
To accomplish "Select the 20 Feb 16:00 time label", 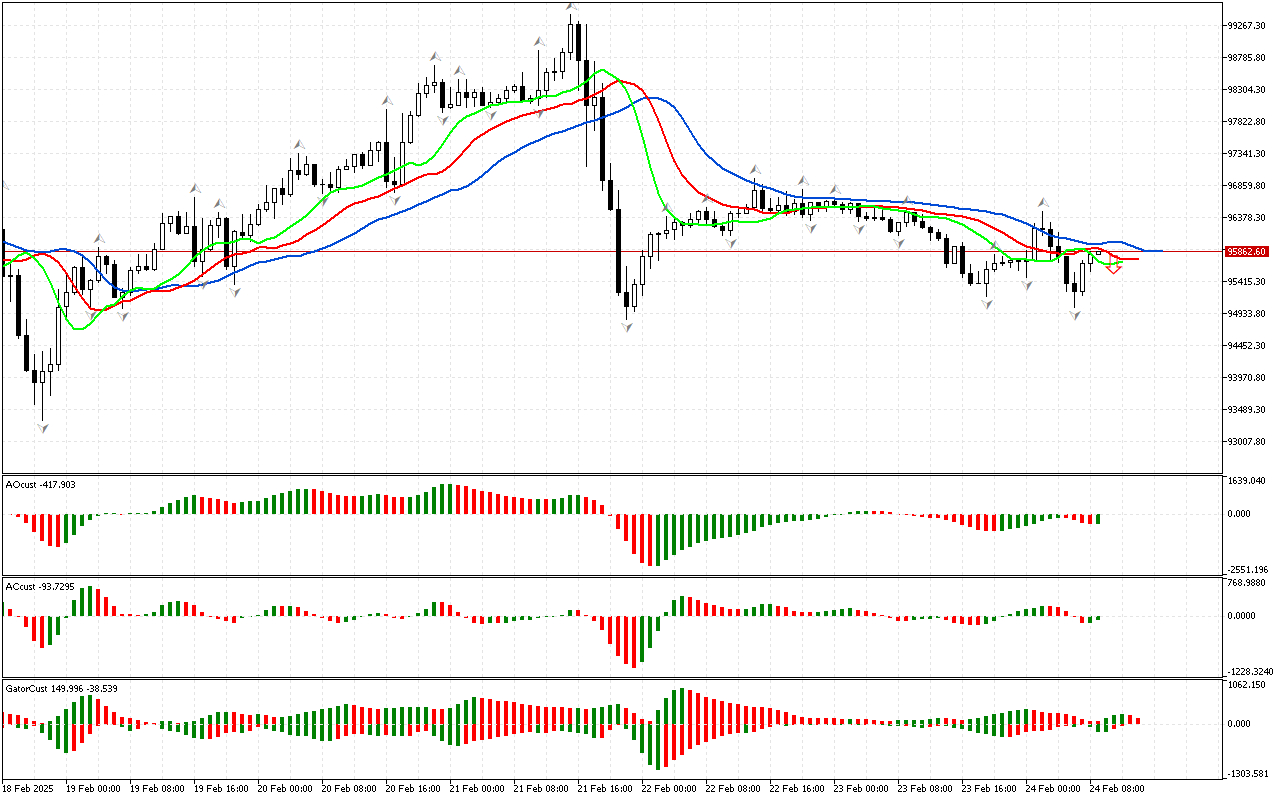I will [x=413, y=789].
